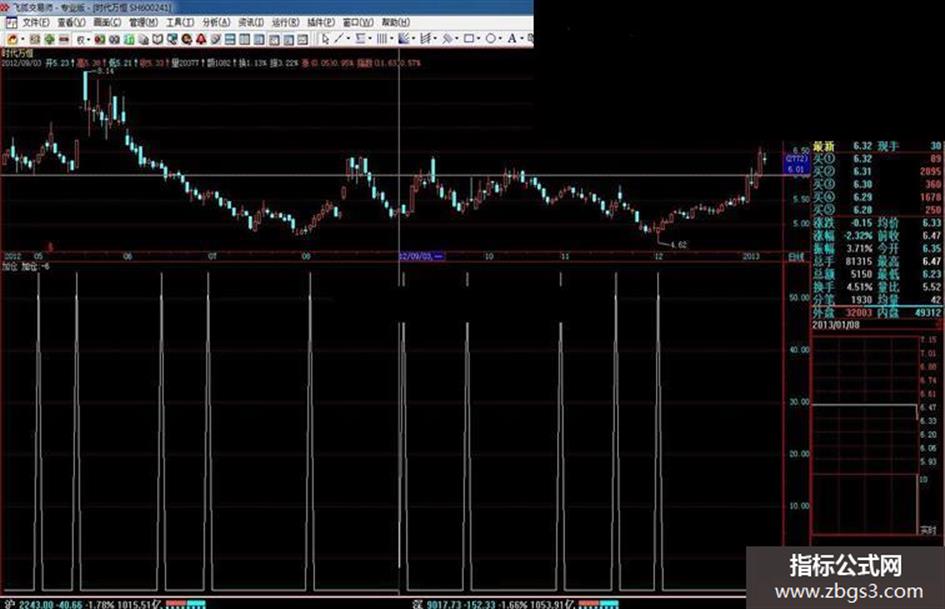Viewport: 945px width, 609px height.
Task: Click the first window layout icon after the eraser
Action: coord(229,39)
